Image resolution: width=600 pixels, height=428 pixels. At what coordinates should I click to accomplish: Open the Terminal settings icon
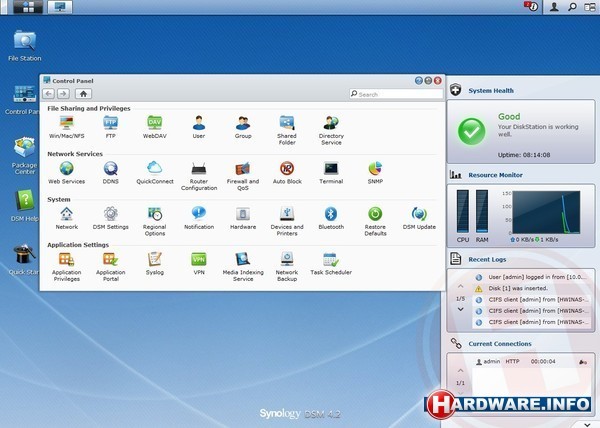pyautogui.click(x=331, y=173)
